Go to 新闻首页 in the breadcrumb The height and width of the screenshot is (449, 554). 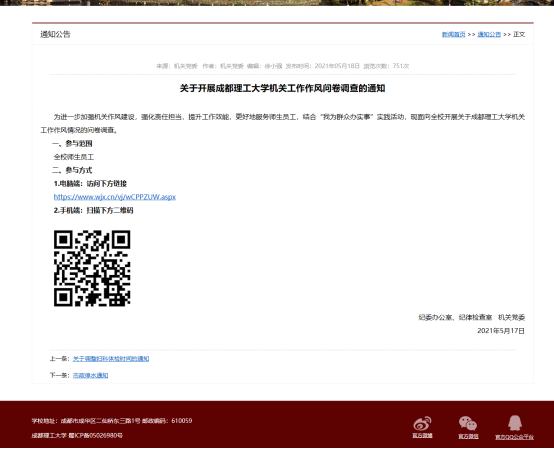[453, 34]
